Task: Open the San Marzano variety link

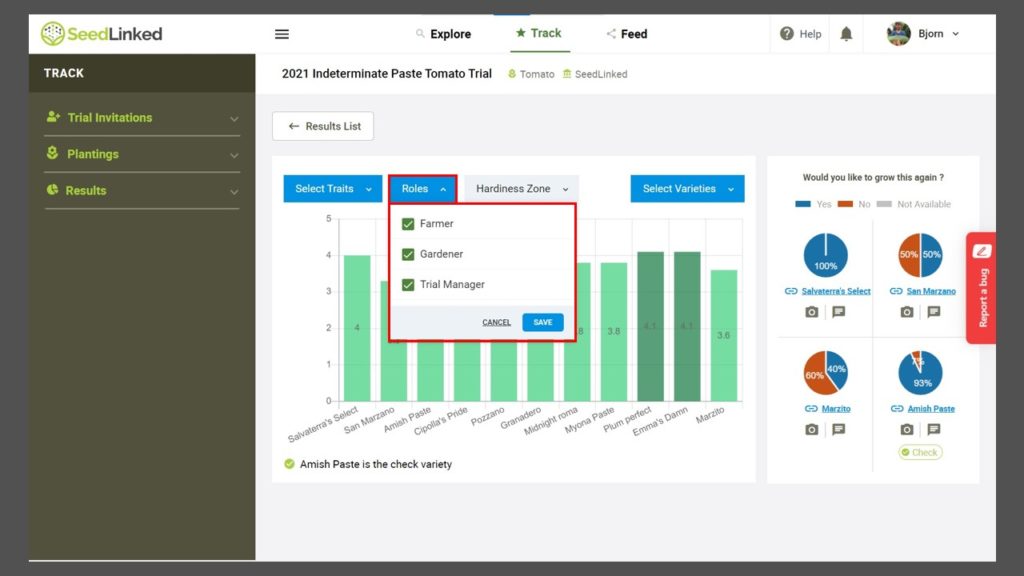Action: click(931, 291)
